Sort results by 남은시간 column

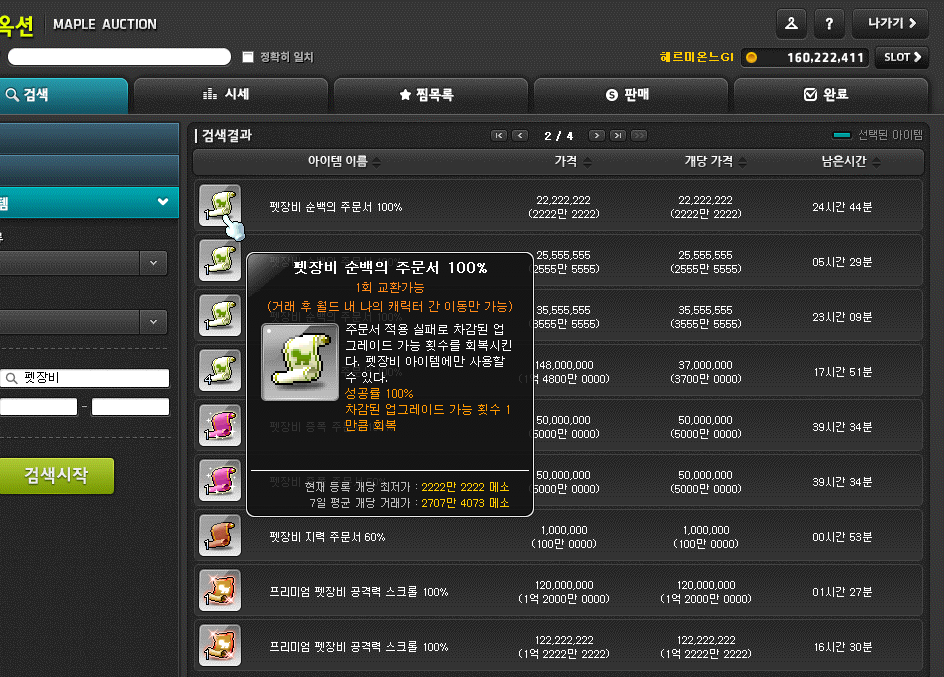click(851, 161)
